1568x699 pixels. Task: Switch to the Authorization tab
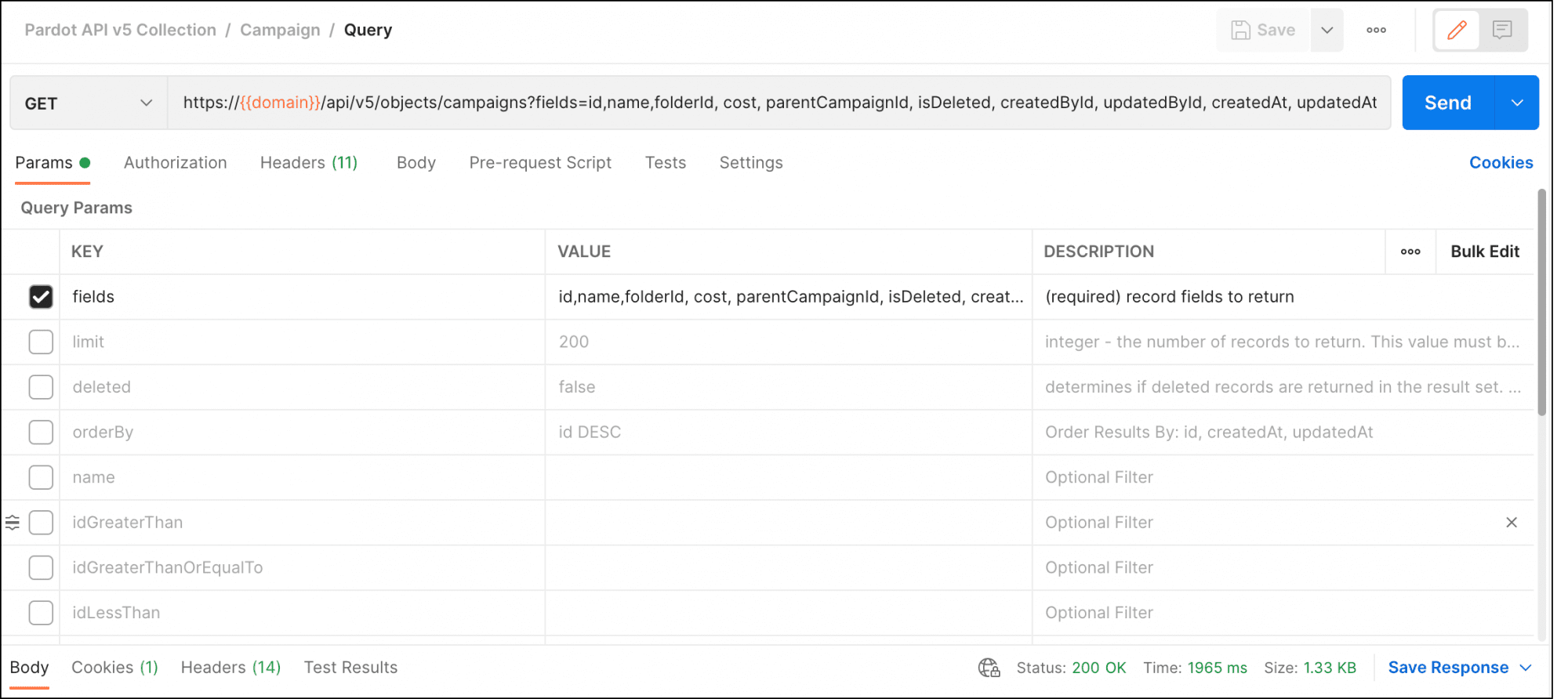click(x=175, y=163)
